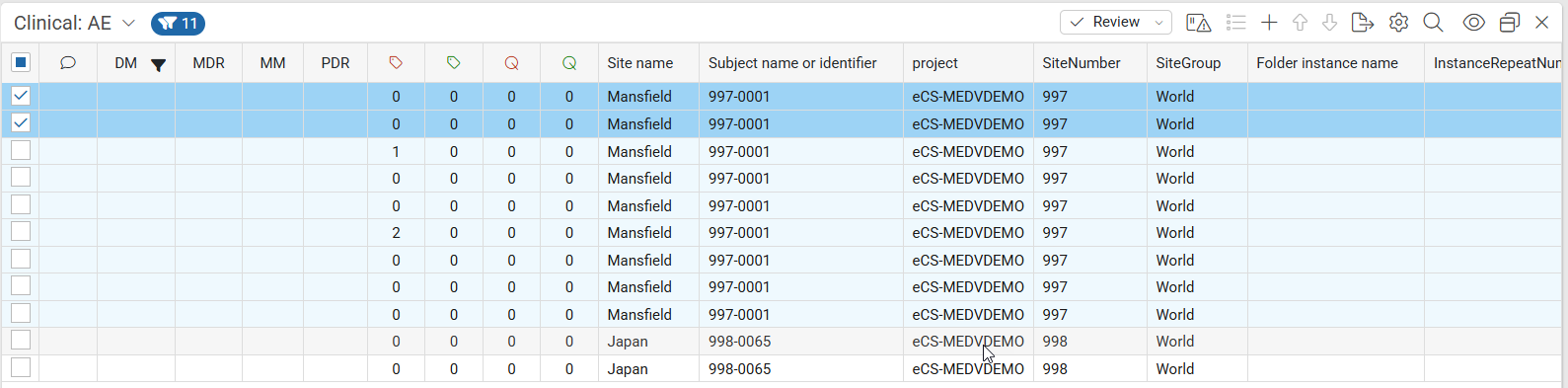1568x388 pixels.
Task: Open the Review dropdown
Action: [x=1116, y=23]
